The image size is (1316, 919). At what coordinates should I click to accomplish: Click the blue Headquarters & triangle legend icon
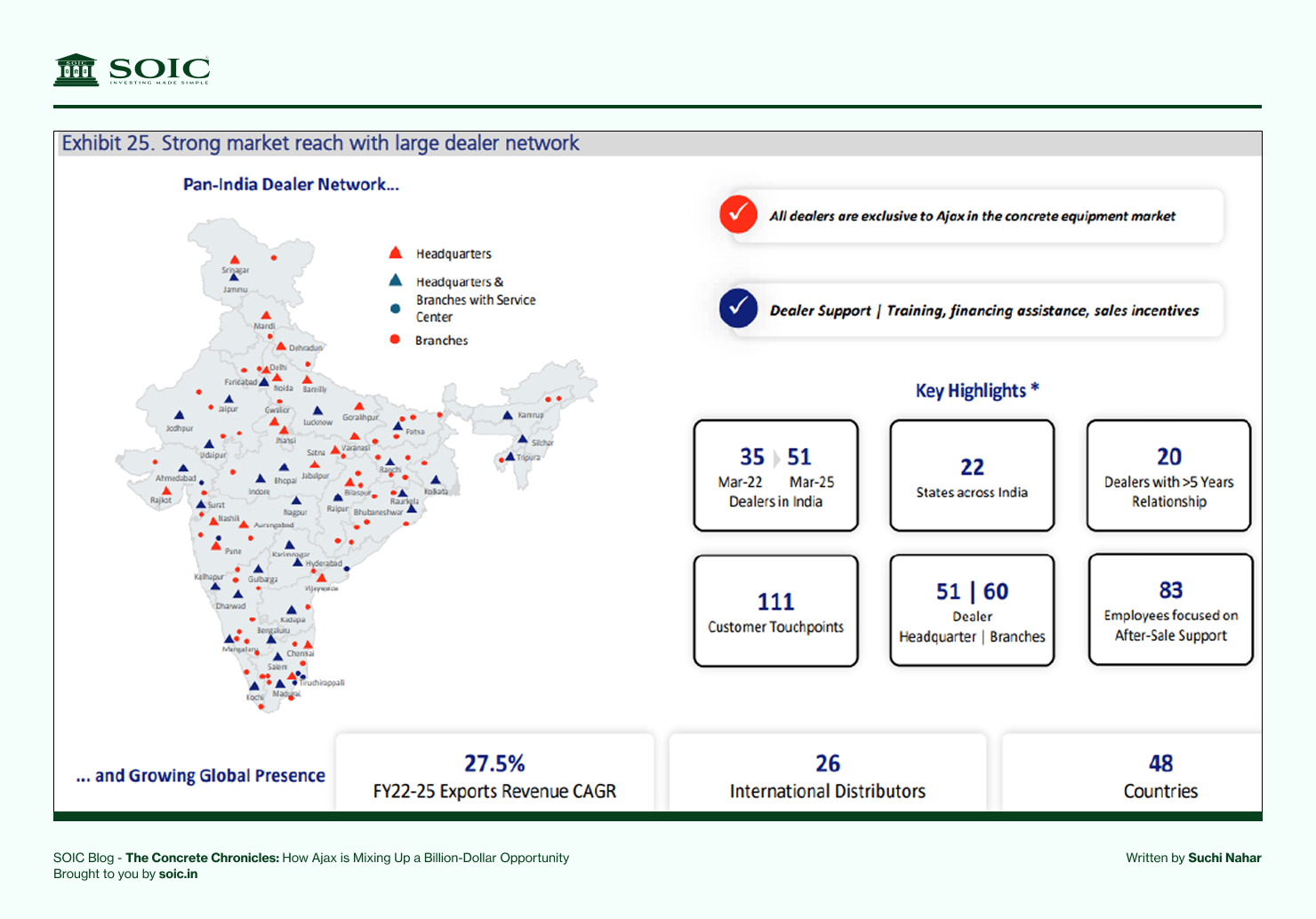pyautogui.click(x=396, y=280)
